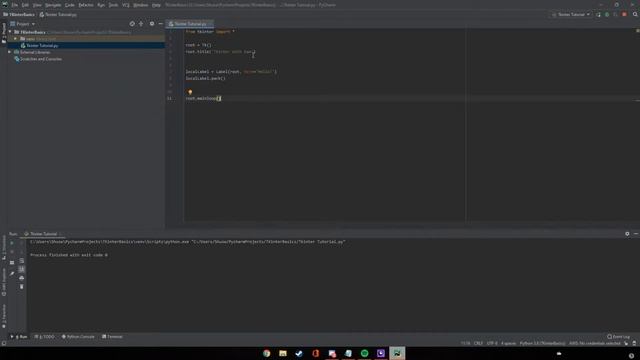Open File Explorer from the taskbar
The width and height of the screenshot is (640, 360).
(283, 353)
